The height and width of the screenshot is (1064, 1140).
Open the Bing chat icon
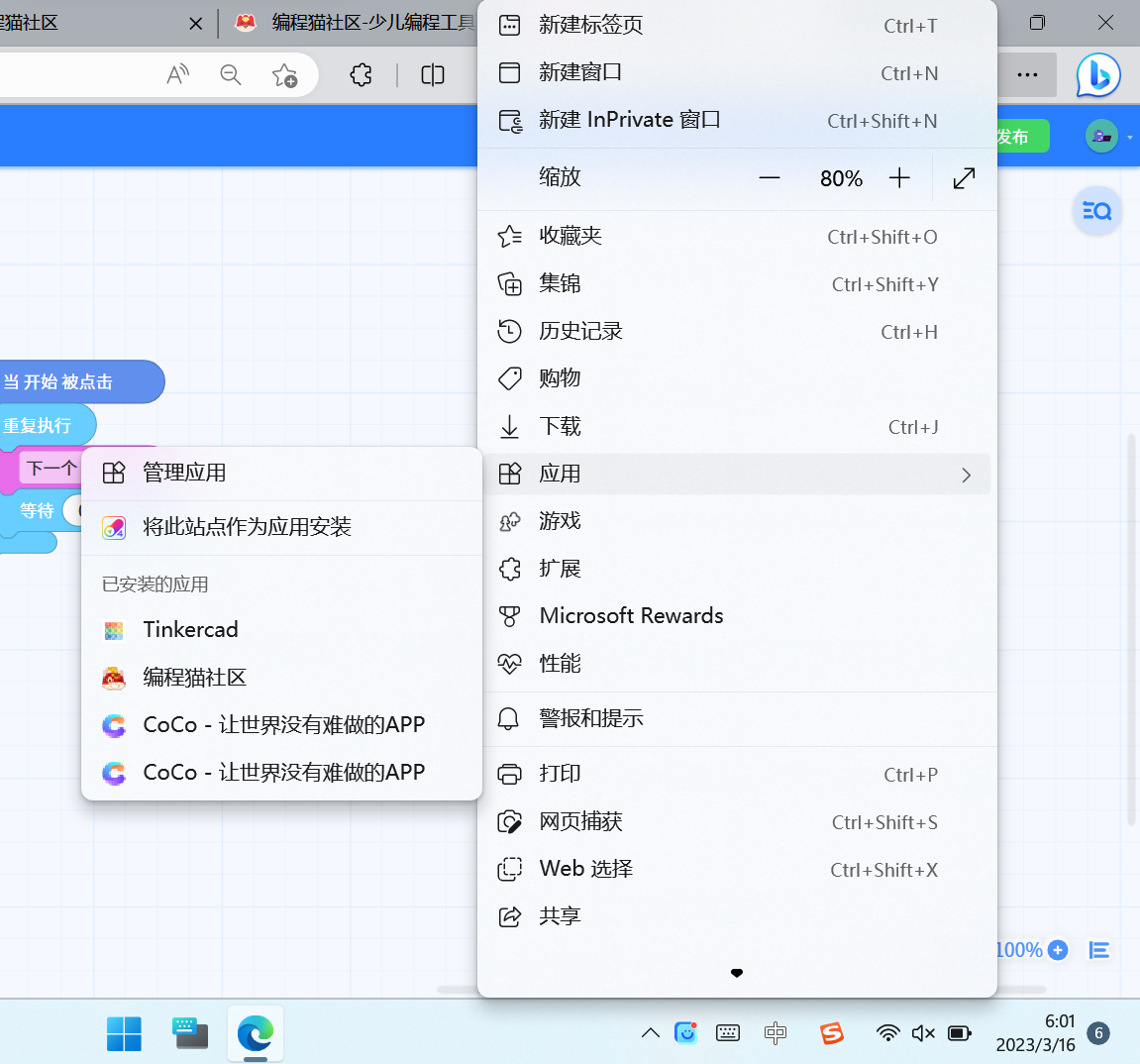click(x=1097, y=74)
